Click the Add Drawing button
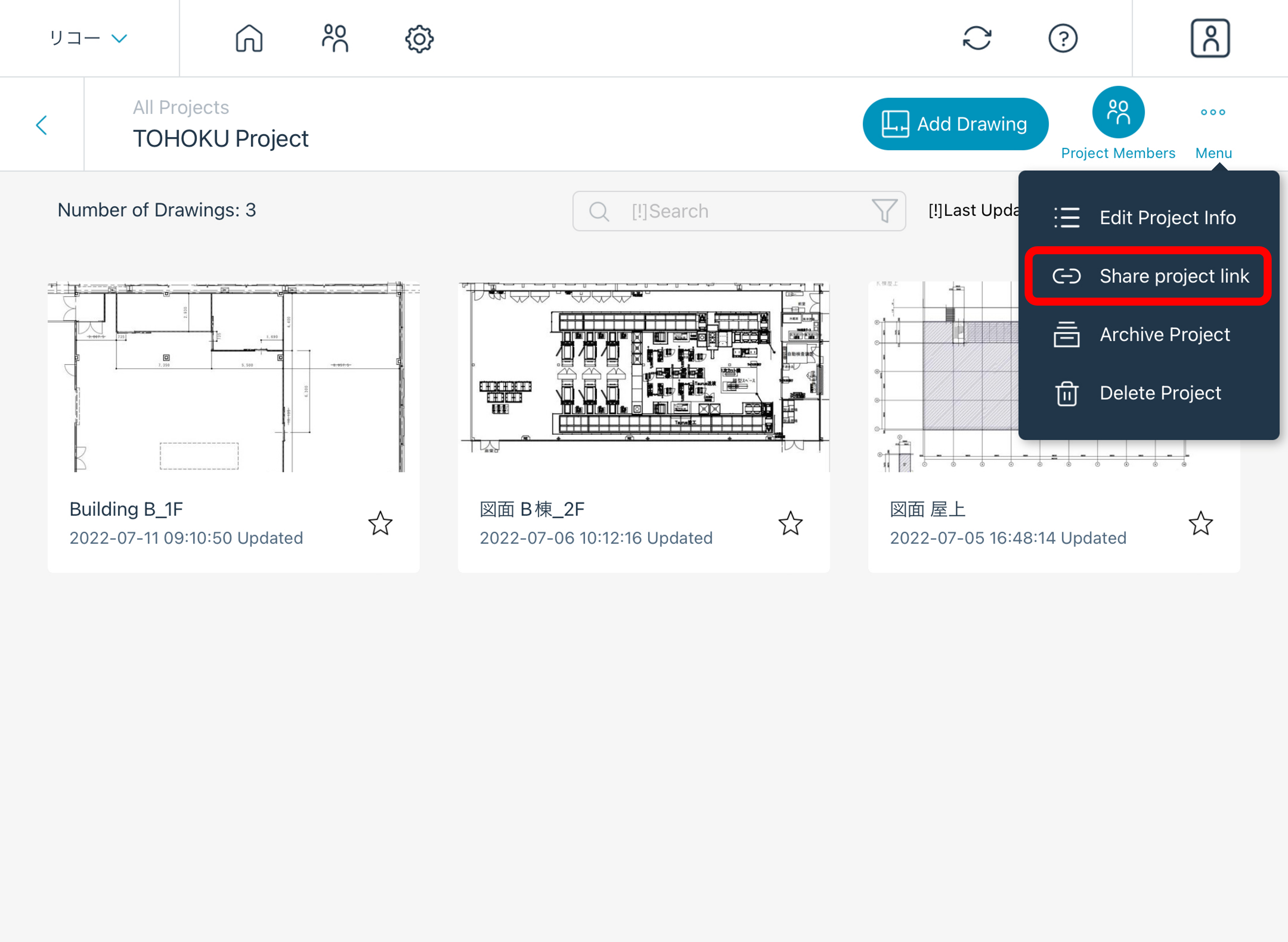Screen dimensions: 1288x942 955,124
